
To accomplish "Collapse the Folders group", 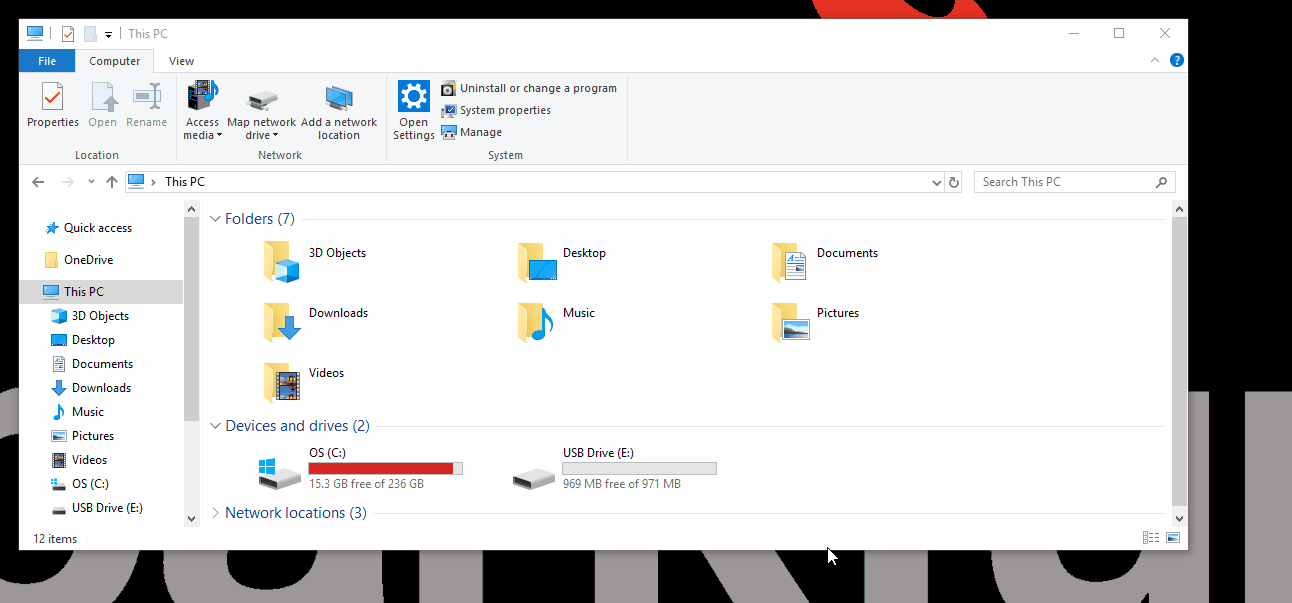I will (215, 219).
